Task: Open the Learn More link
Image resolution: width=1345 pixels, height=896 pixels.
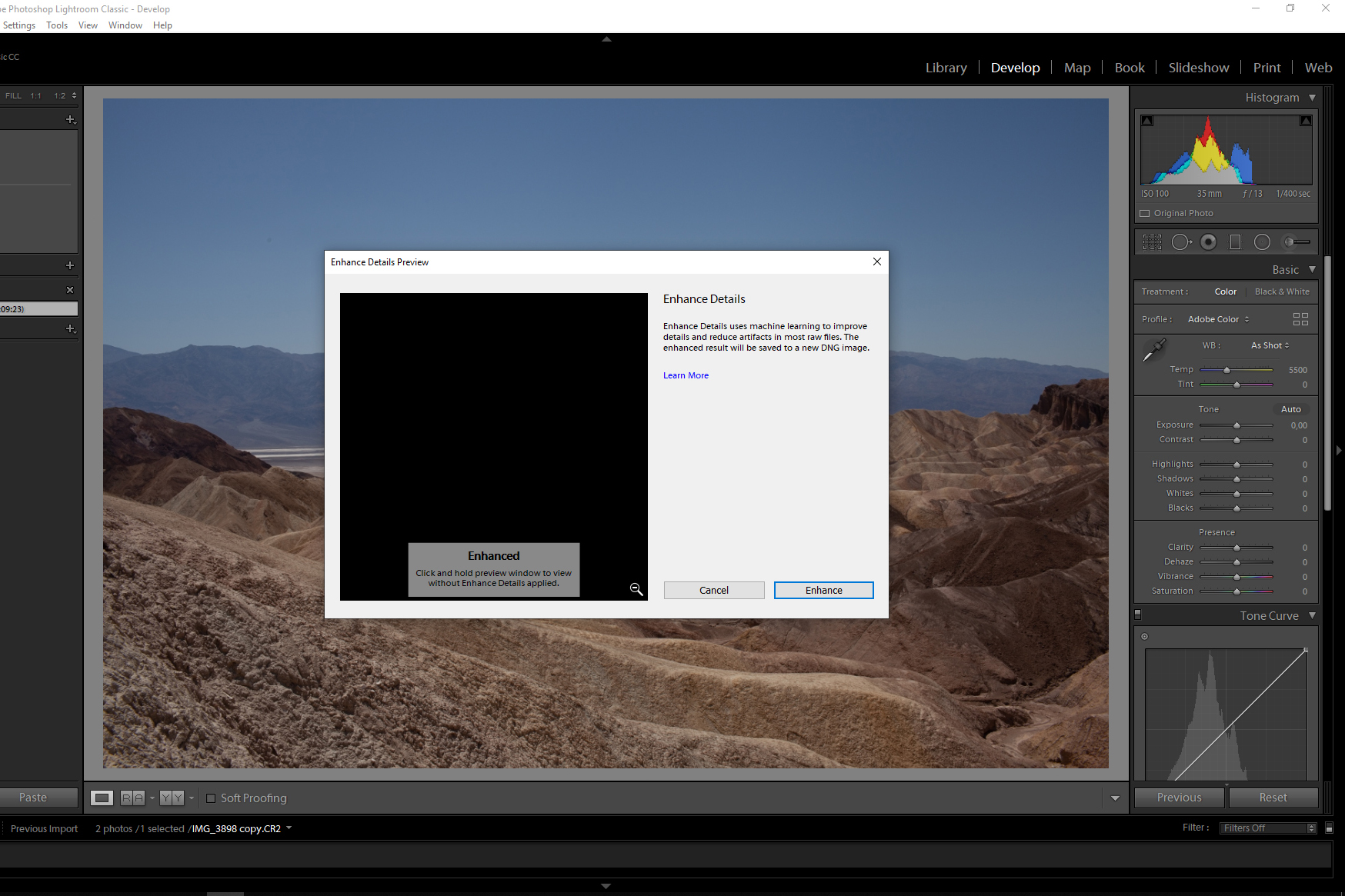Action: coord(686,375)
